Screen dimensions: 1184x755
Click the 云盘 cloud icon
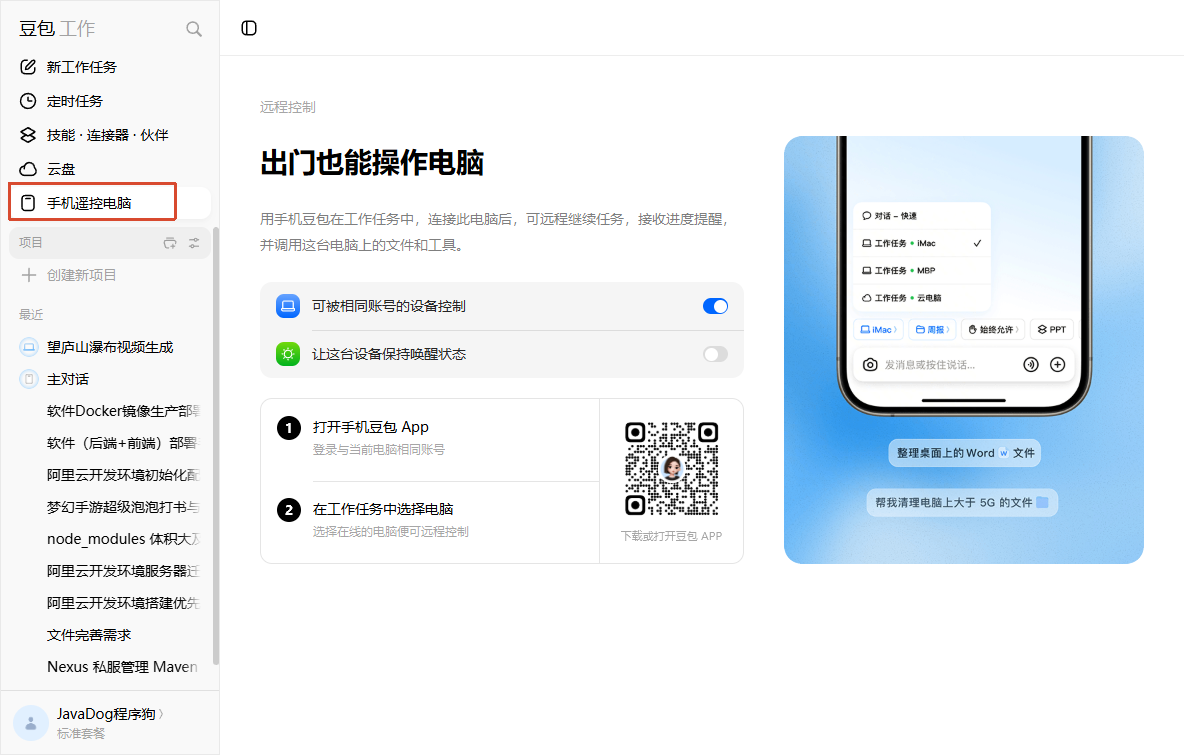(28, 169)
